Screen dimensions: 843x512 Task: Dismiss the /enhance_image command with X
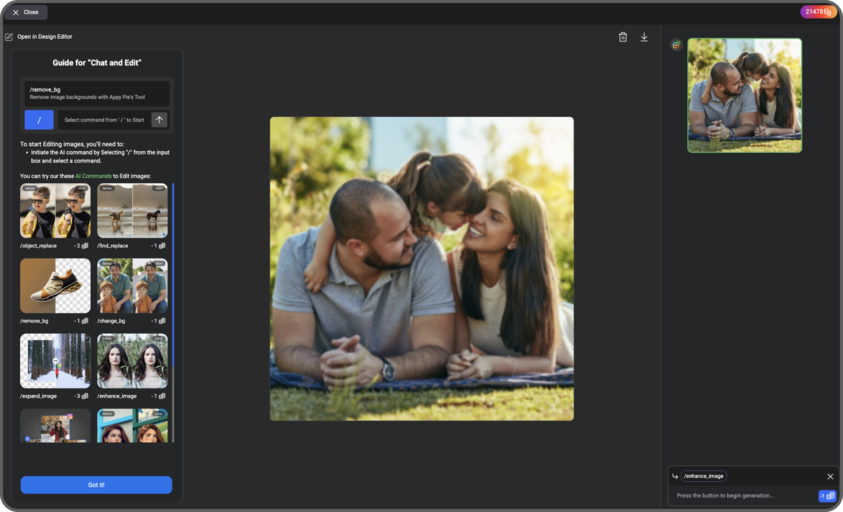click(830, 476)
